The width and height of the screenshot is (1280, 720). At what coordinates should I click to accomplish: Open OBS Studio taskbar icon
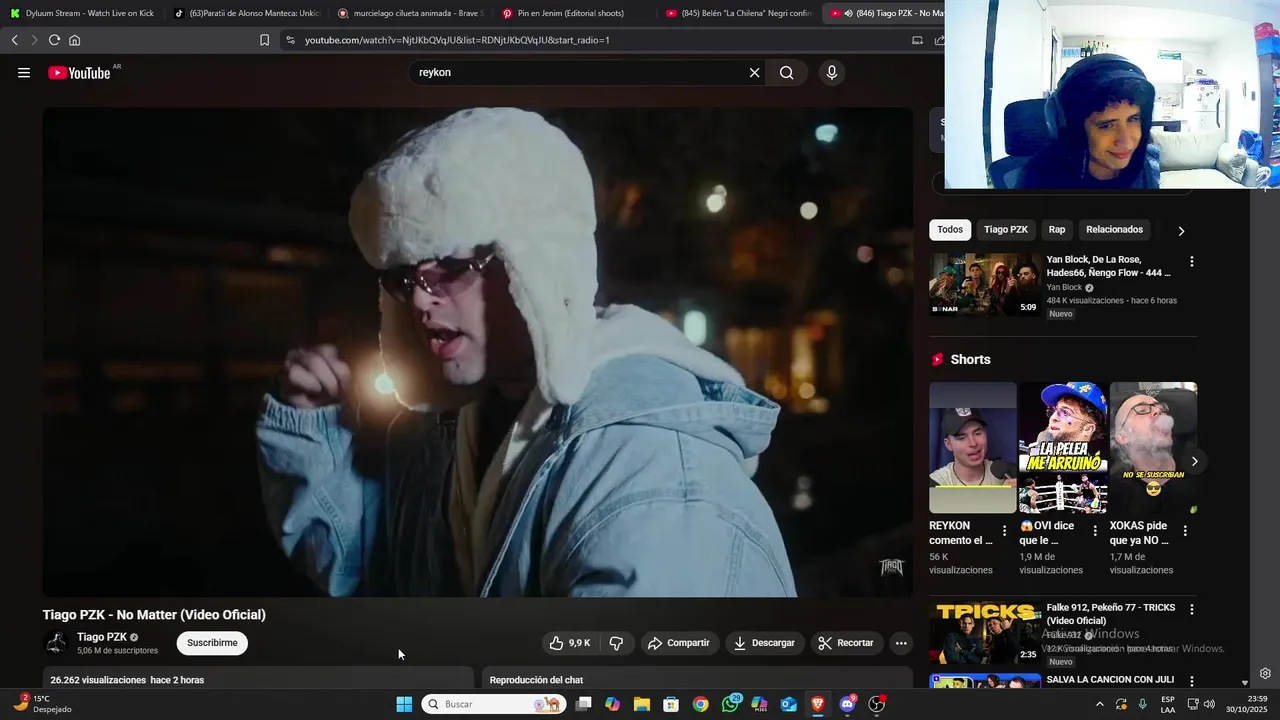coord(877,704)
